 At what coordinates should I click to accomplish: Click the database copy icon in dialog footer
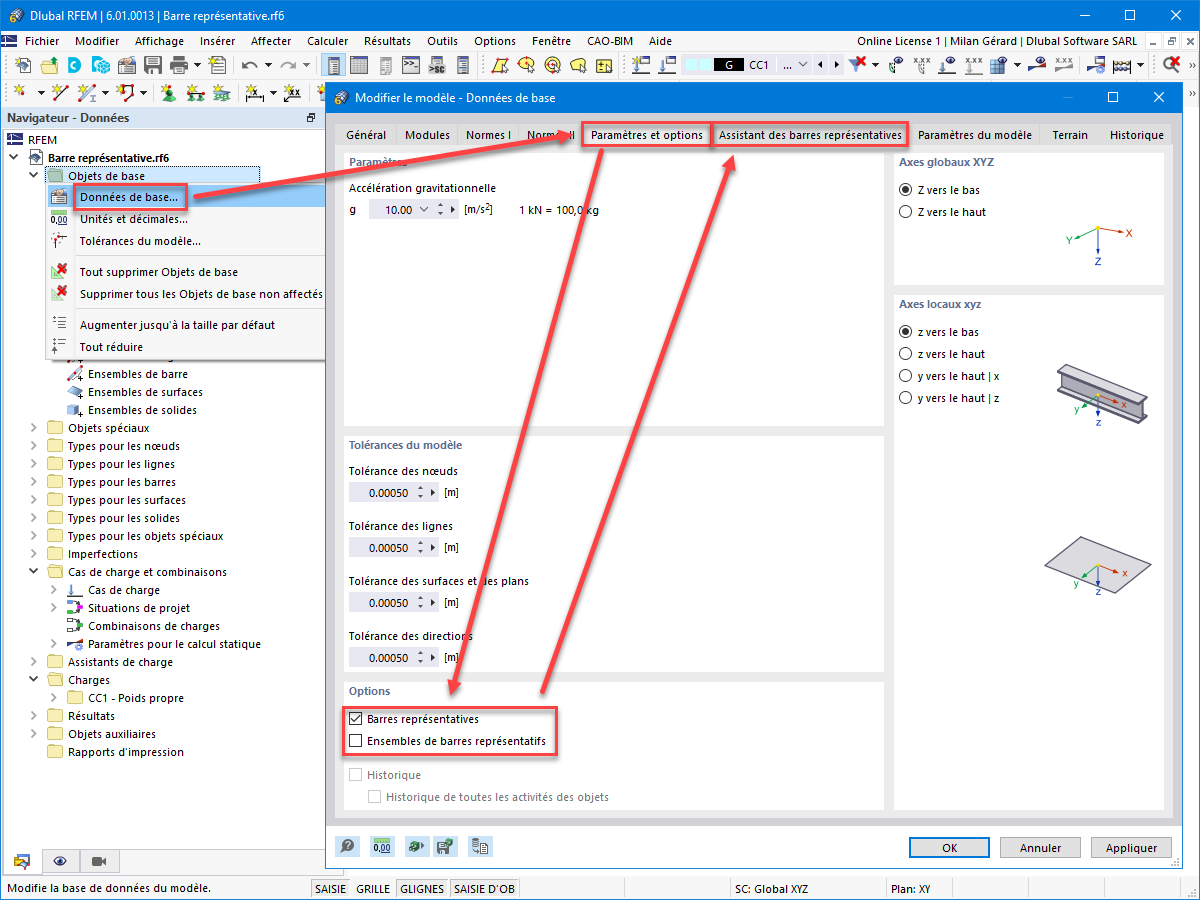(479, 846)
